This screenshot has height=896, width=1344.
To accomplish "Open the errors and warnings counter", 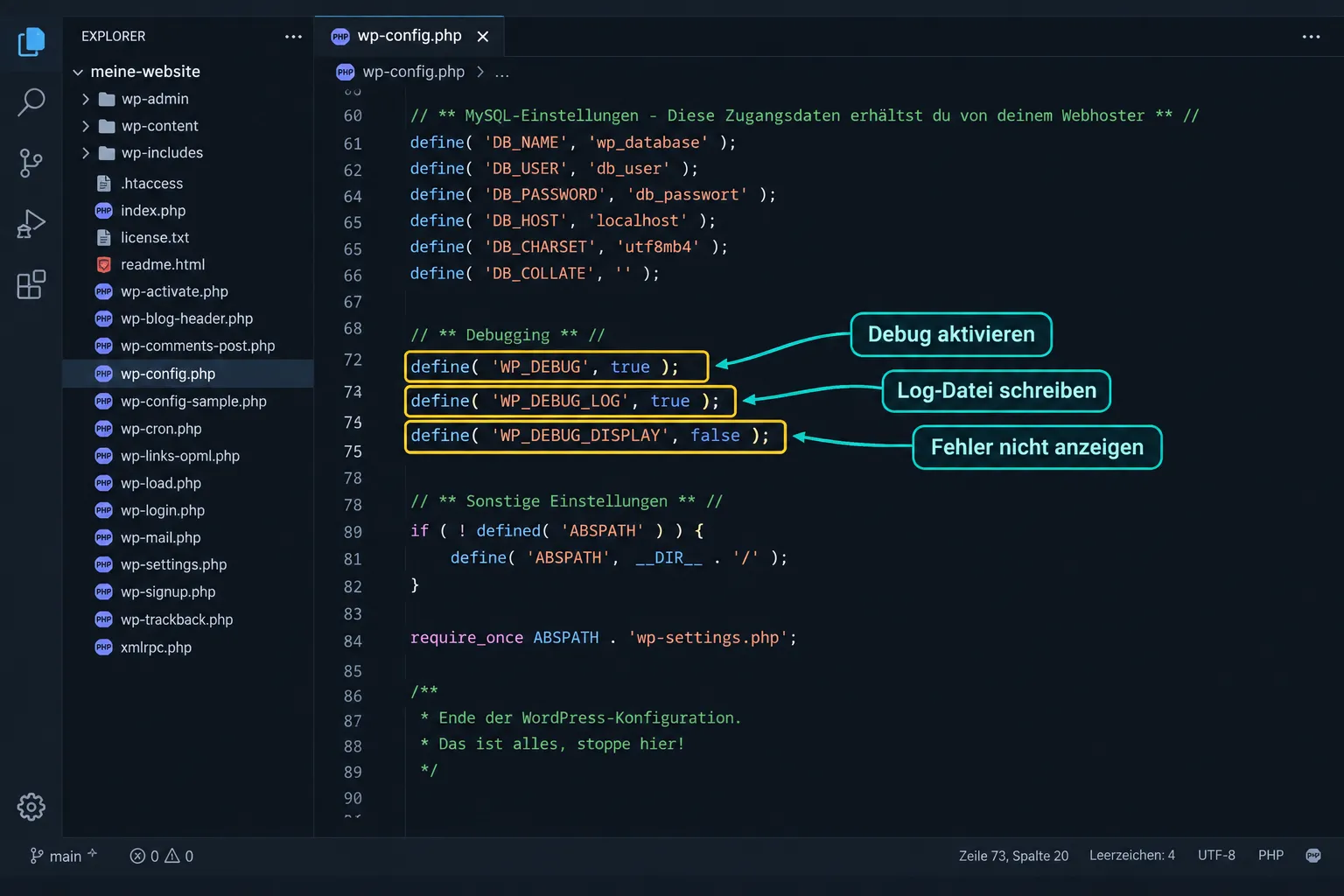I will click(162, 856).
